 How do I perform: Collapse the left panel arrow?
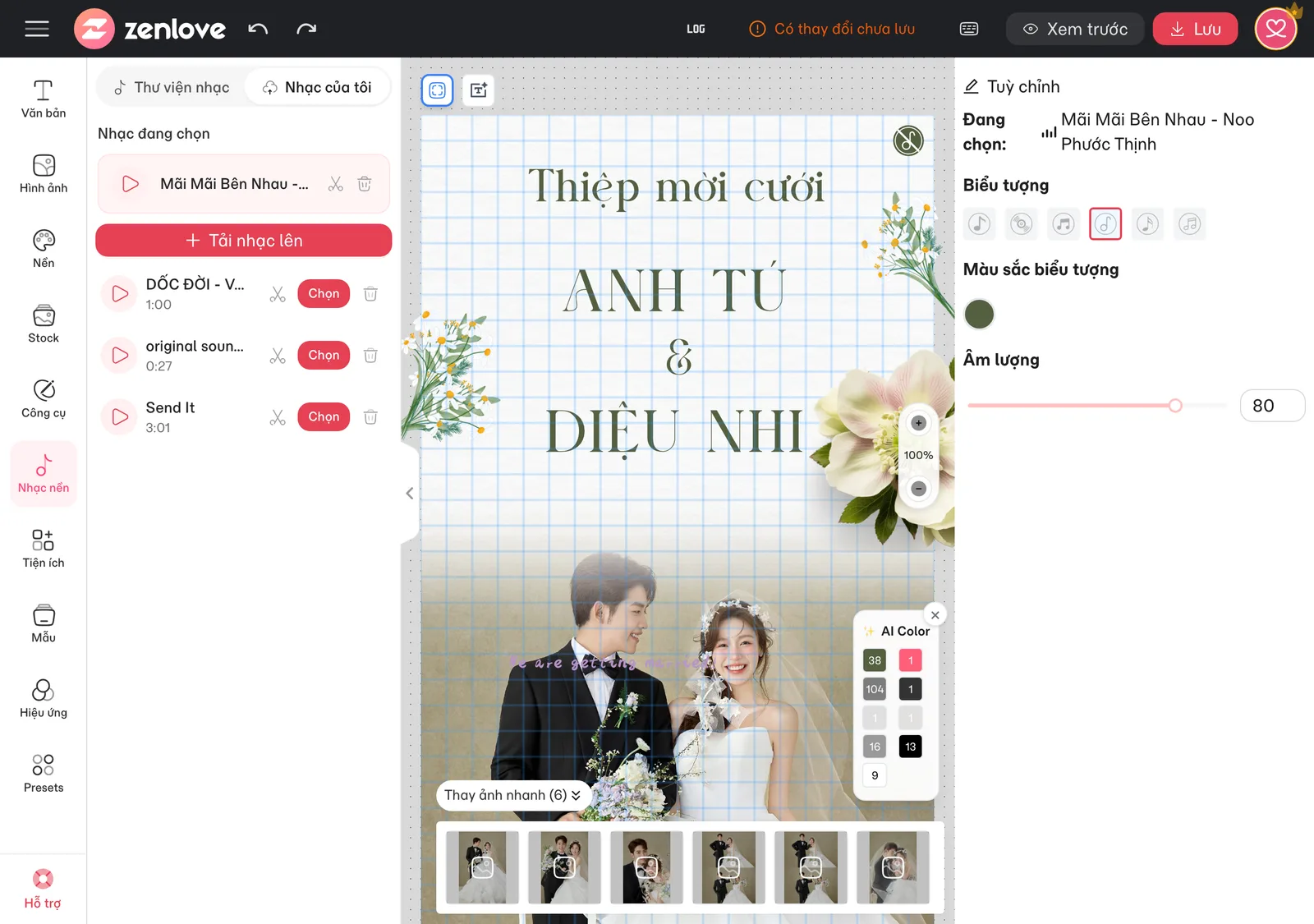click(x=409, y=493)
